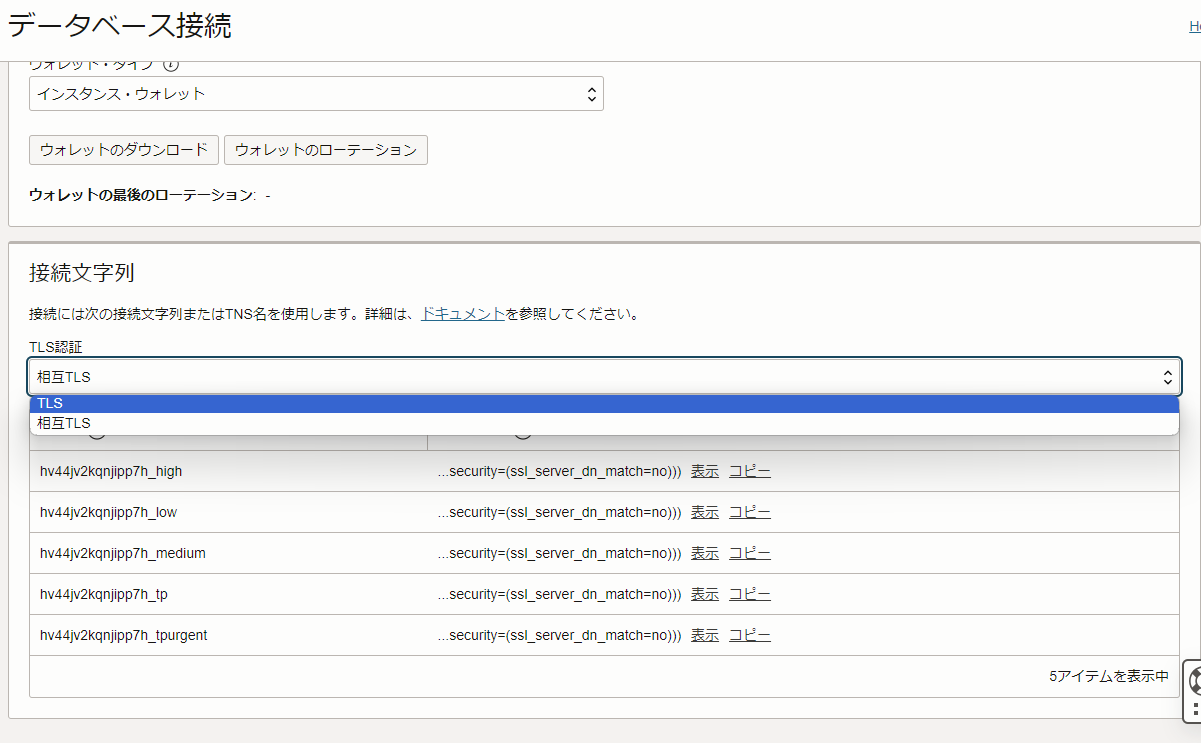Open the インスタンス・ウォレット wallet type dropdown
The width and height of the screenshot is (1201, 743).
point(316,94)
